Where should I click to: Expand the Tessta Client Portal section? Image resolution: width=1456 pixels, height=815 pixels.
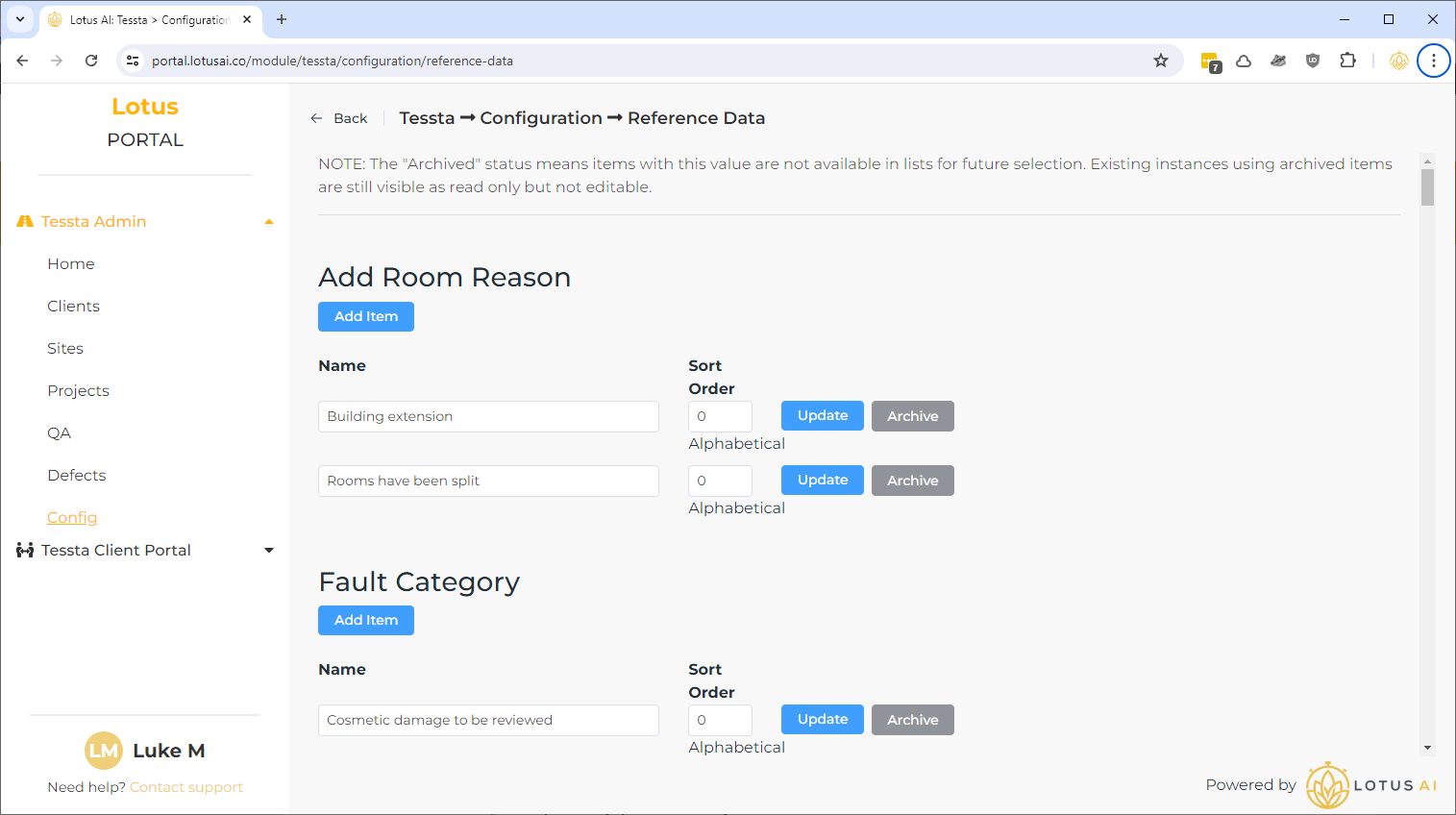point(269,551)
